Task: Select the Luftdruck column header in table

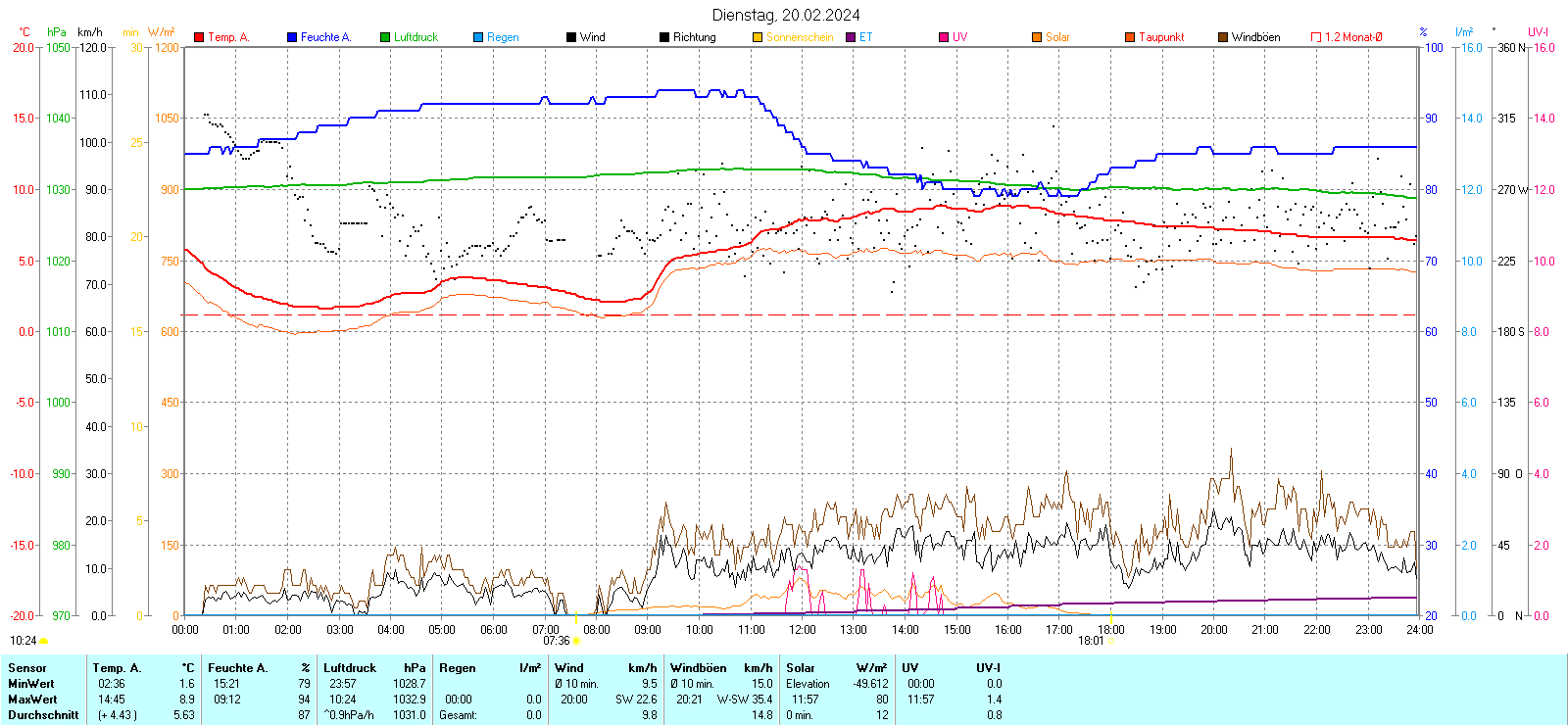Action: (x=350, y=668)
